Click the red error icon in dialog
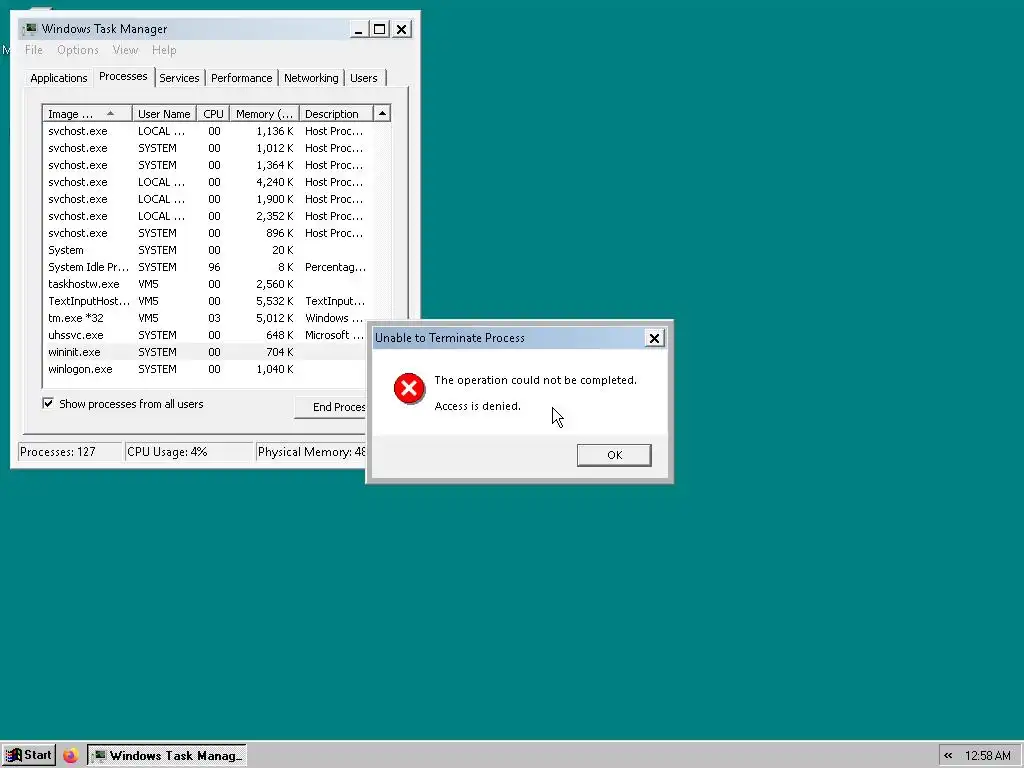 coord(409,389)
